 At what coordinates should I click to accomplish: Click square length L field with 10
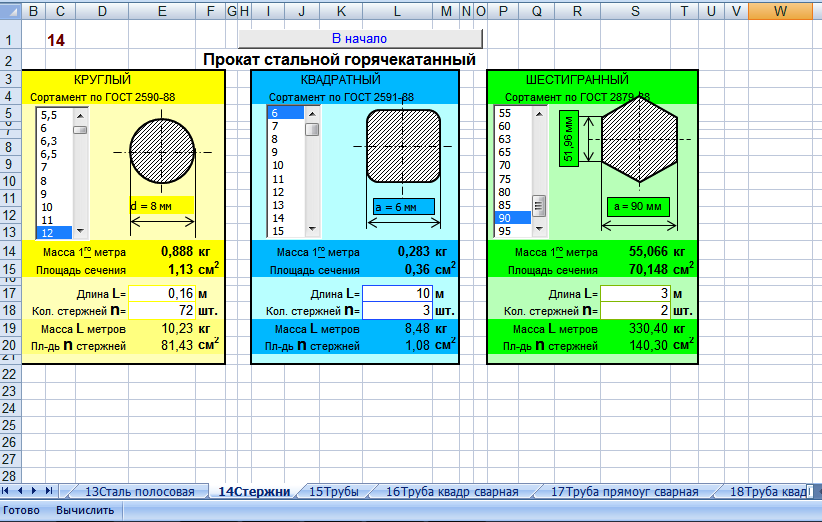397,293
